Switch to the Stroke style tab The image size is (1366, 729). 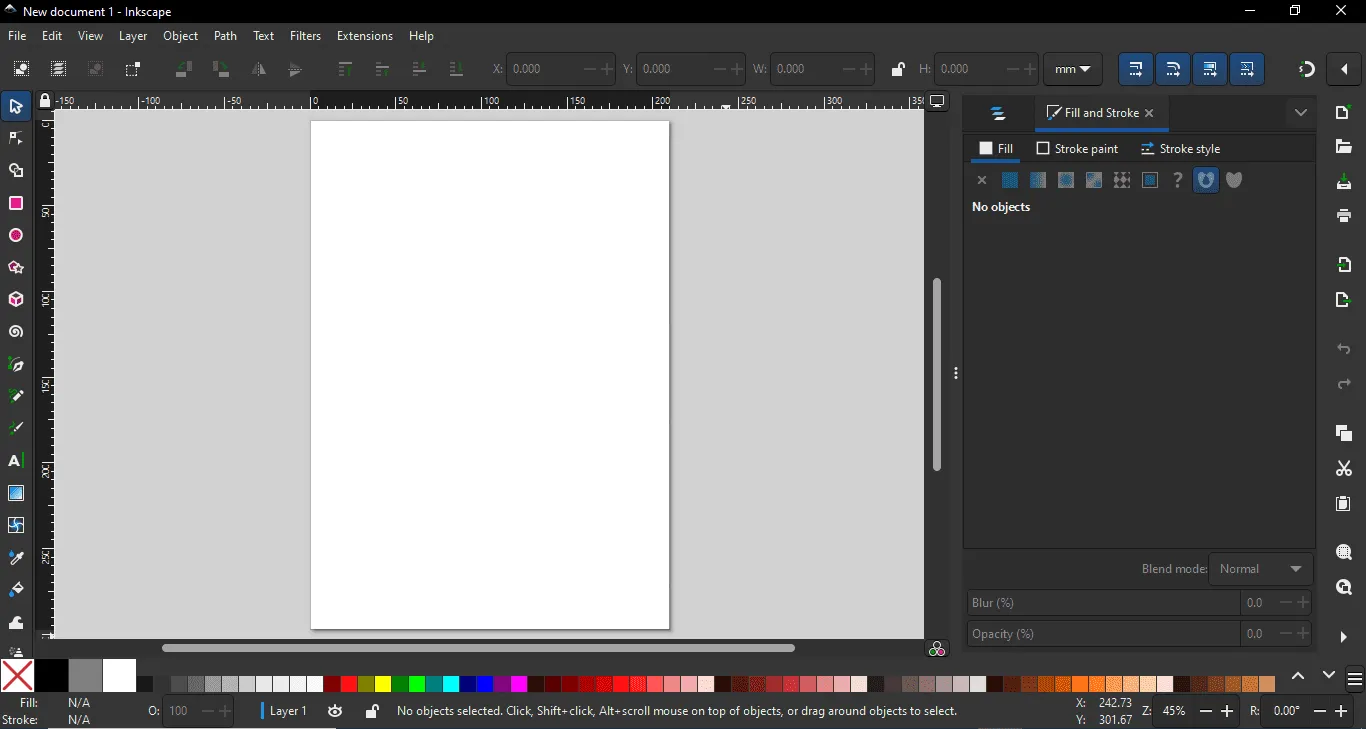(x=1181, y=149)
